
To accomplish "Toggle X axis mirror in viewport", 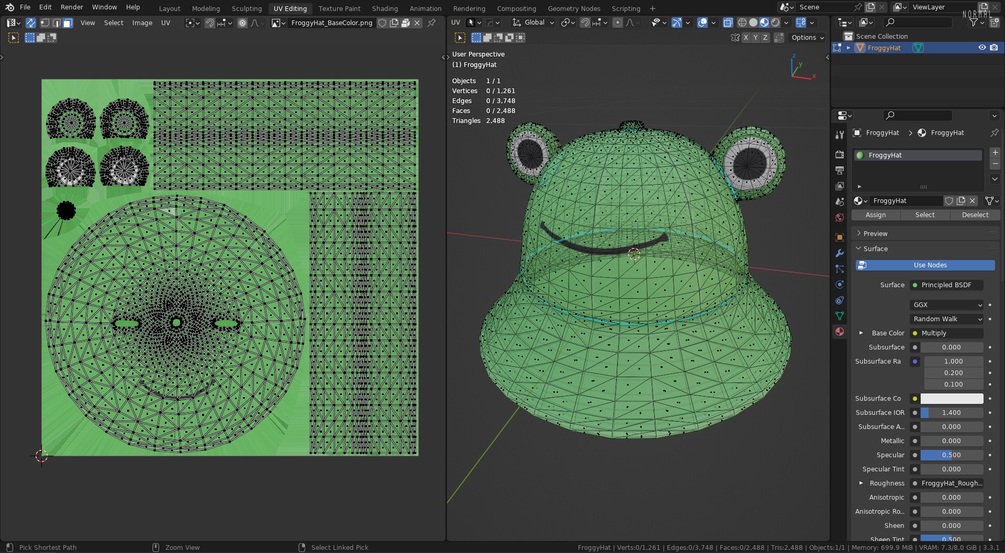I will tap(745, 38).
